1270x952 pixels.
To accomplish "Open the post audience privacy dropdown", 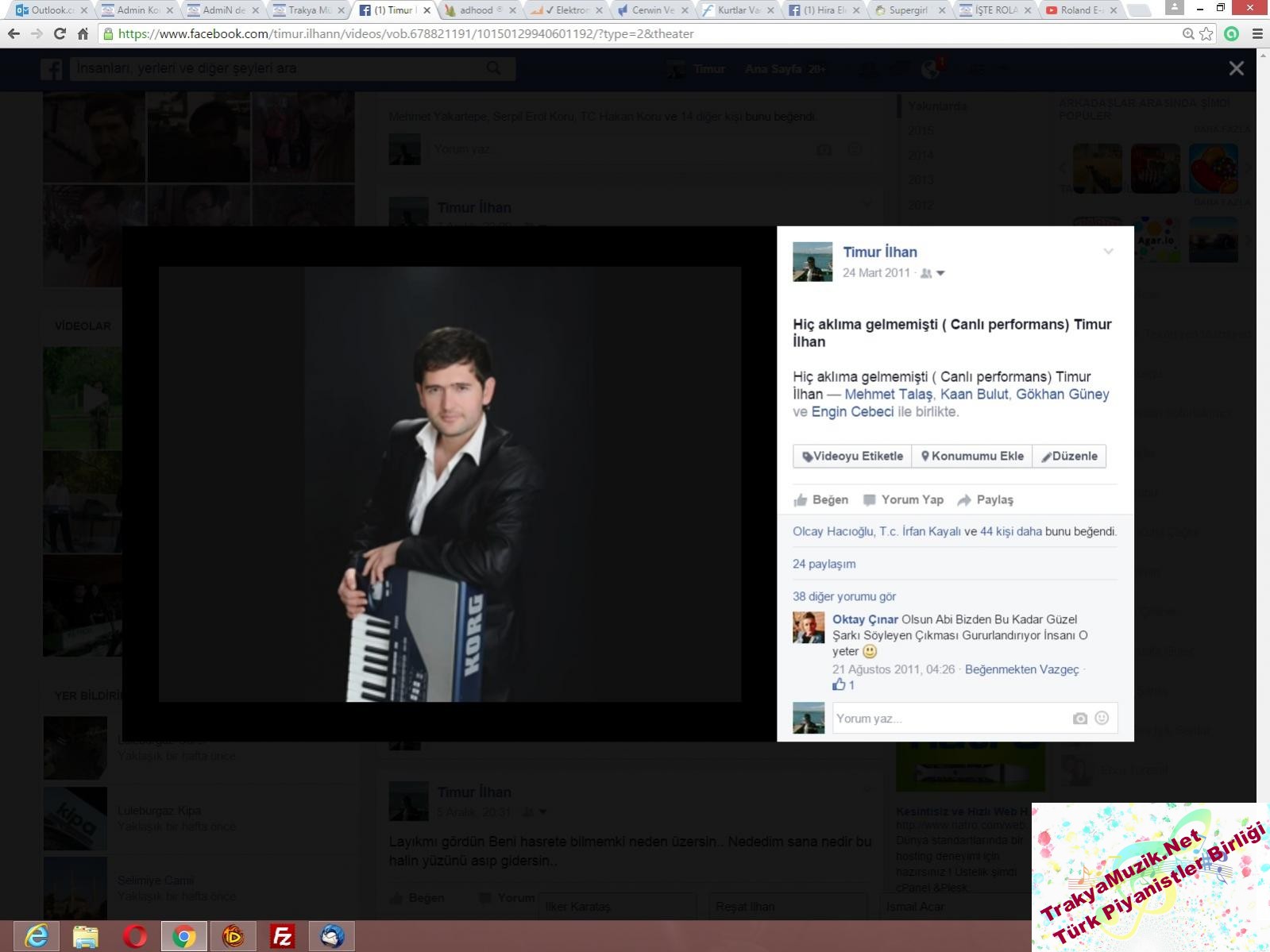I will (933, 273).
